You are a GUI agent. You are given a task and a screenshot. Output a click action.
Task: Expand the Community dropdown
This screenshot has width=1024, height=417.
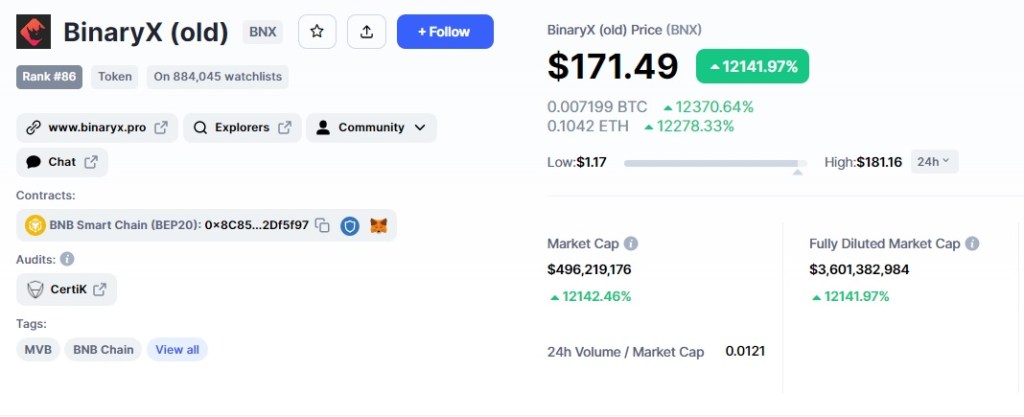[x=371, y=127]
